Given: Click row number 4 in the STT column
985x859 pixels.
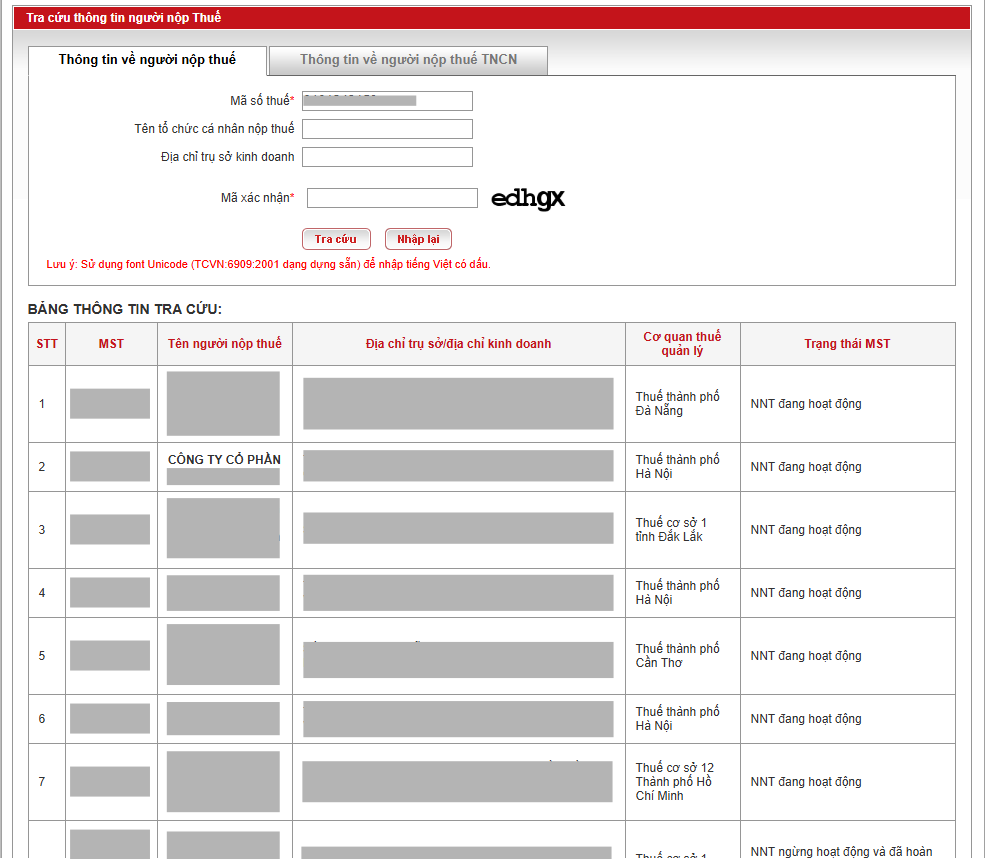Looking at the screenshot, I should 42,593.
